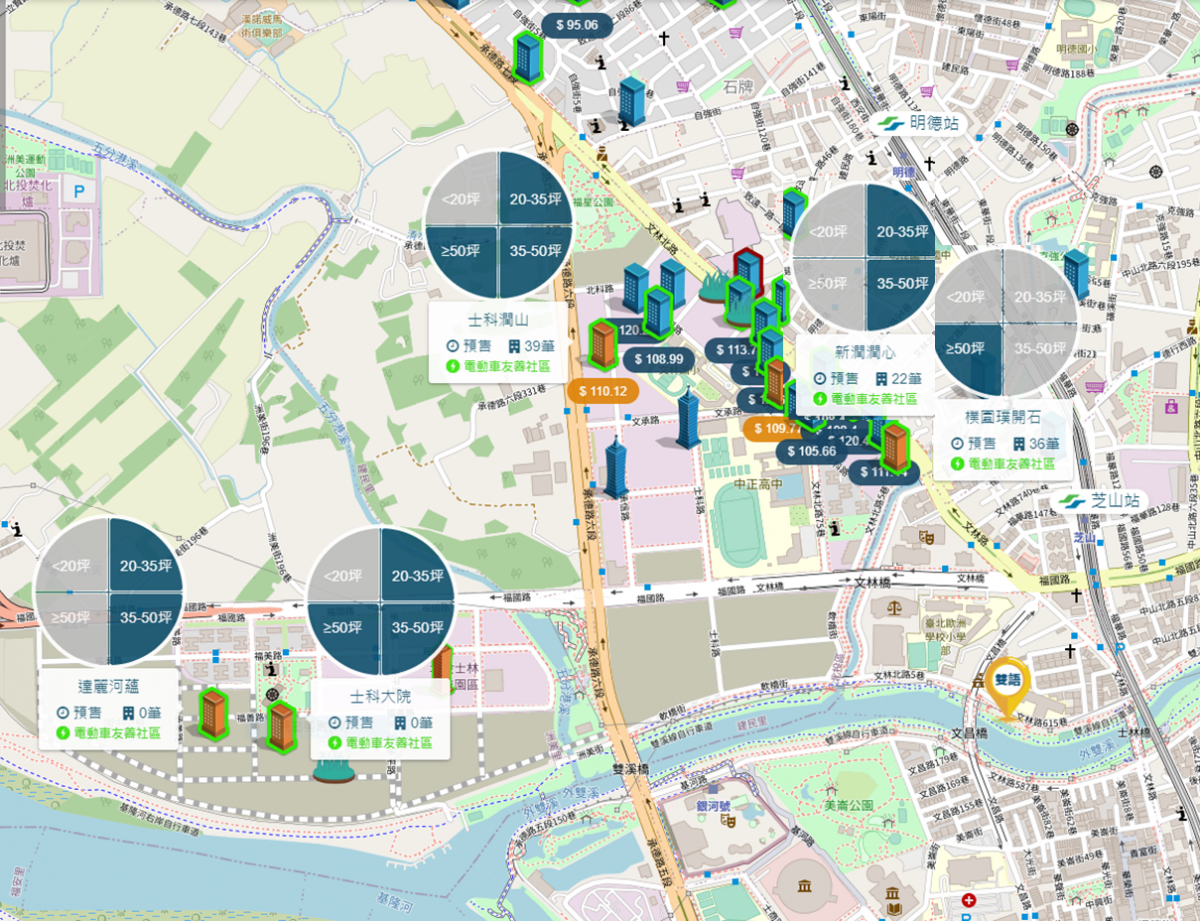This screenshot has width=1200, height=921.
Task: Open the 士科潤山 project title link
Action: (x=497, y=320)
